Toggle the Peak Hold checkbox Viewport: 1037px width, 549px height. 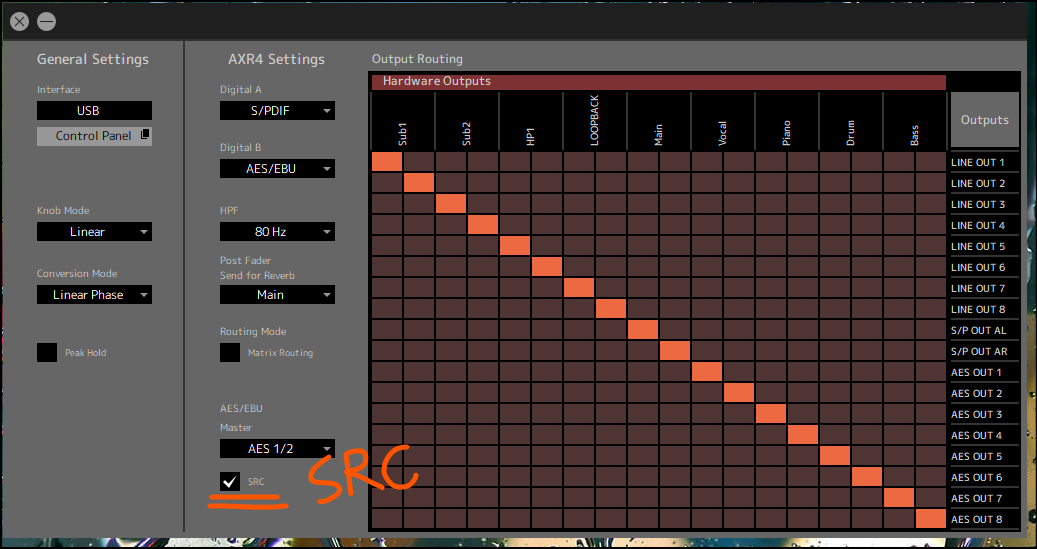[x=47, y=353]
